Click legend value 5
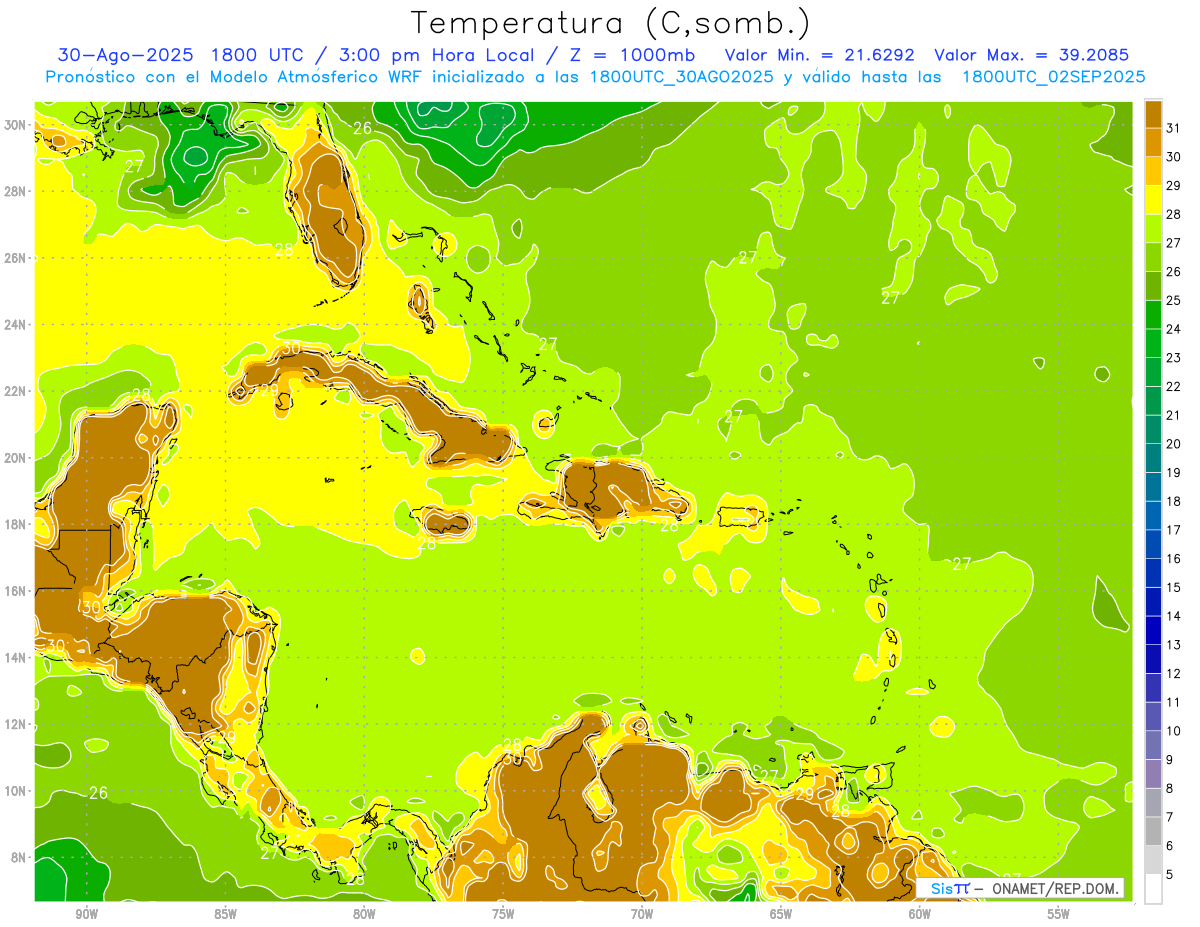1200x927 pixels. coord(1170,874)
